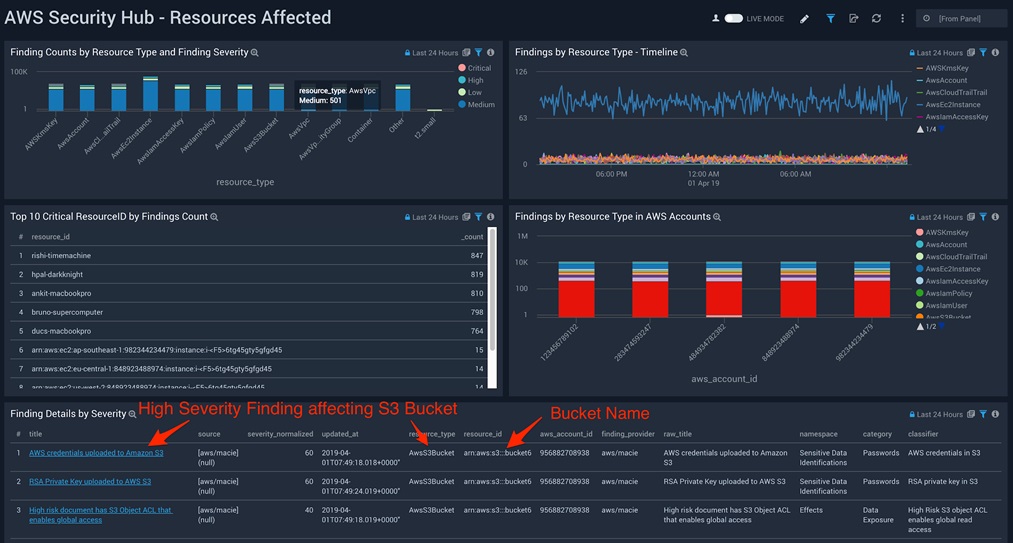Click copy icon on AWS Accounts panel
Image resolution: width=1013 pixels, height=543 pixels.
point(971,217)
